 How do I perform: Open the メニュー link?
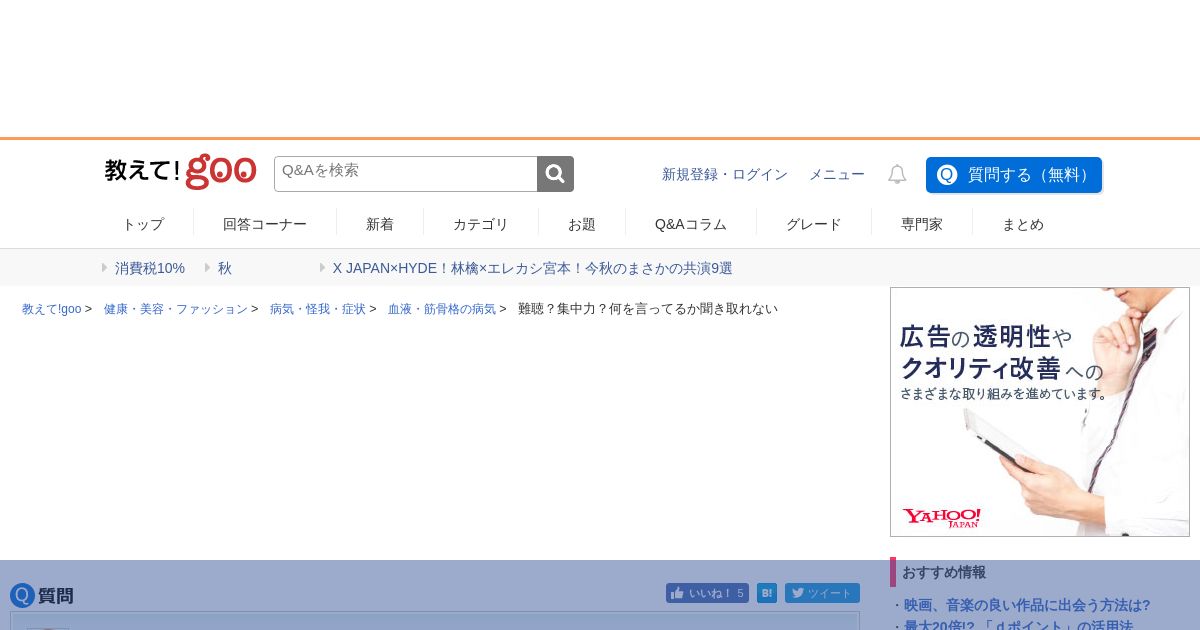point(837,174)
